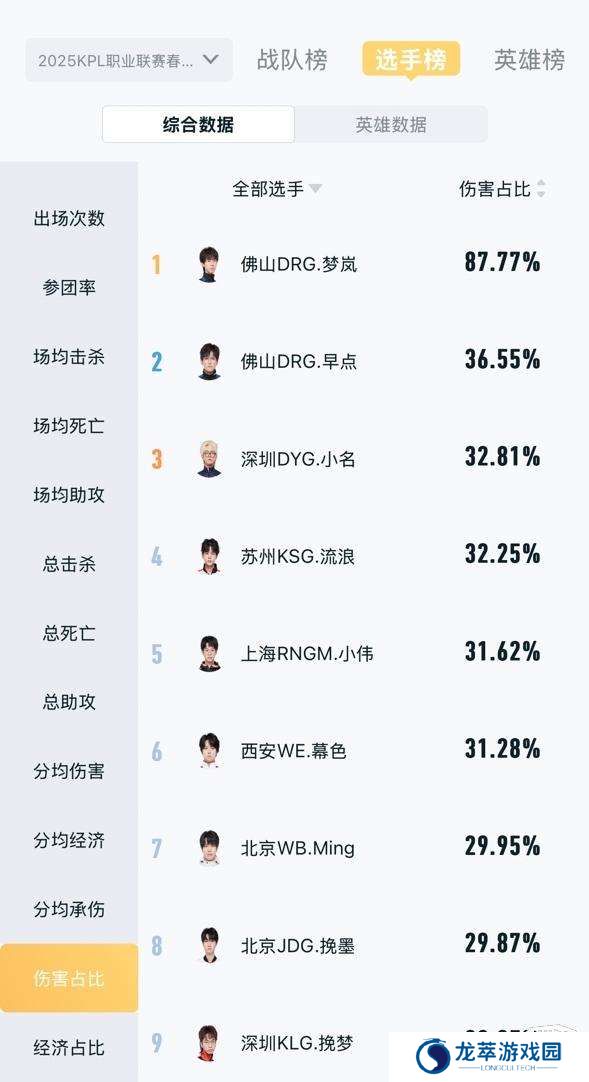Screen dimensions: 589x1082
Task: Open 北京WB.Ming player portrait
Action: pyautogui.click(x=209, y=848)
